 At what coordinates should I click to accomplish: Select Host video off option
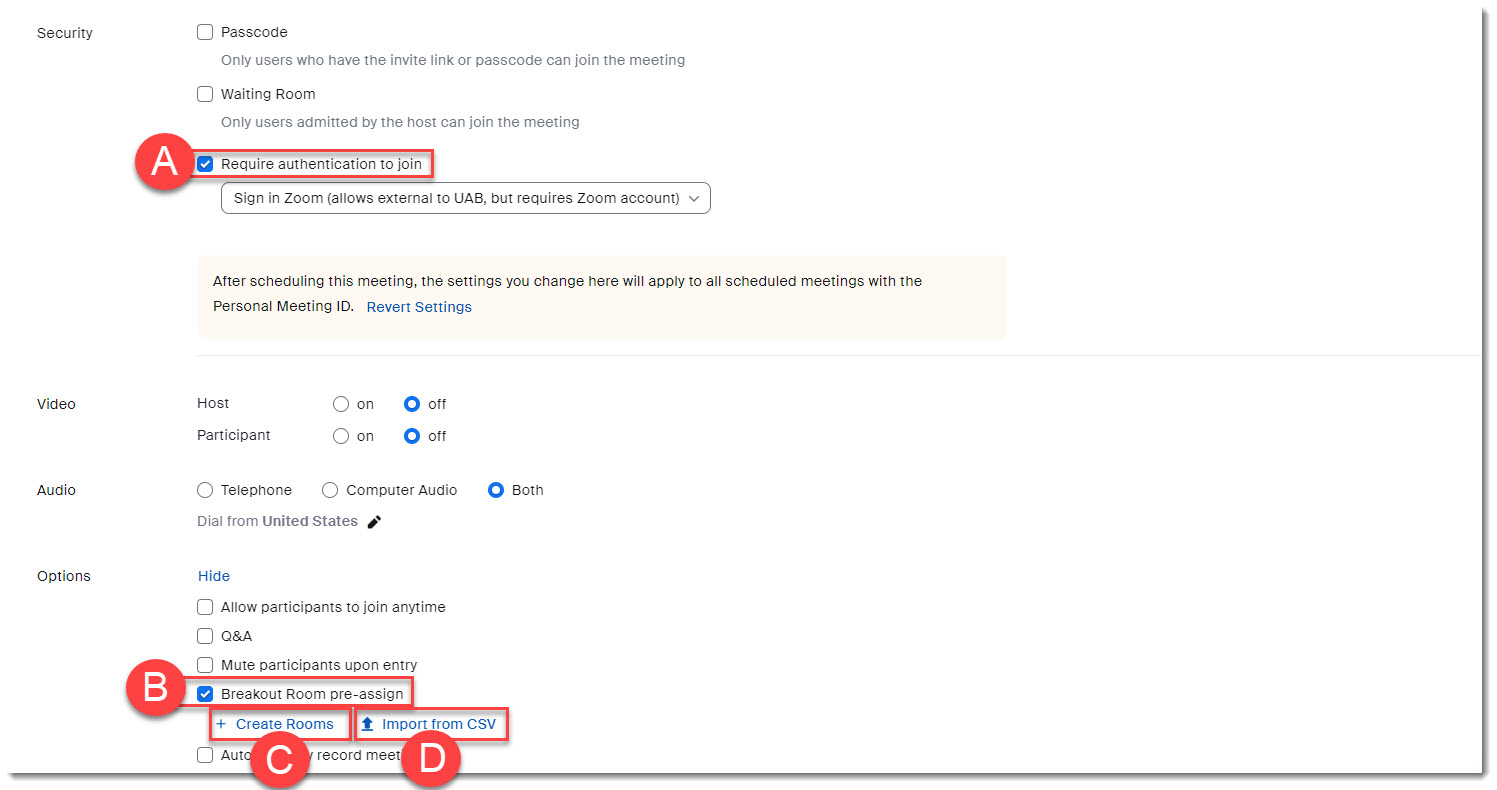tap(412, 404)
